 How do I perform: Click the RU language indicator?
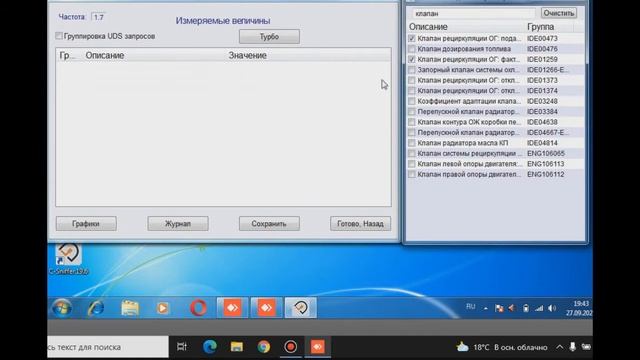(x=471, y=307)
